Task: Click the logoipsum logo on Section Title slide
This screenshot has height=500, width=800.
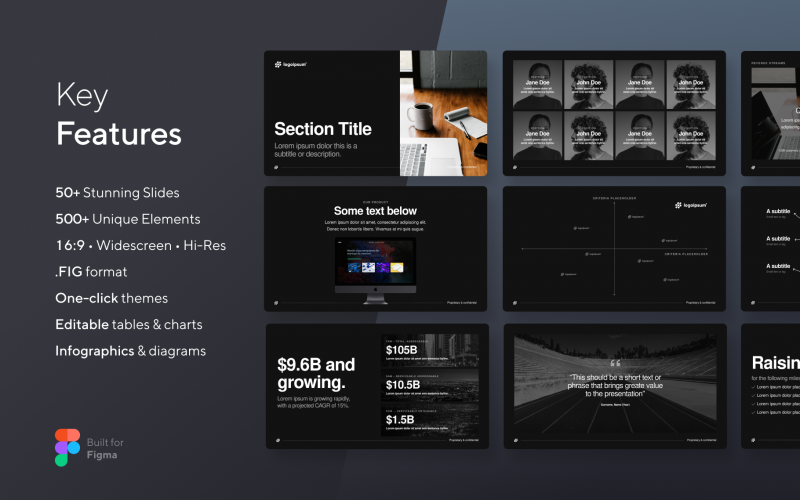Action: 290,64
